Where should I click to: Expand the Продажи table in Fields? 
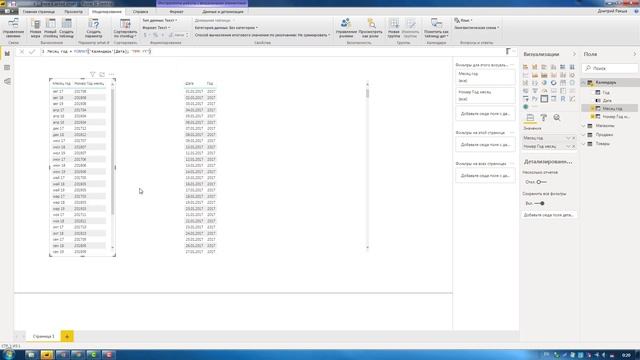point(584,135)
